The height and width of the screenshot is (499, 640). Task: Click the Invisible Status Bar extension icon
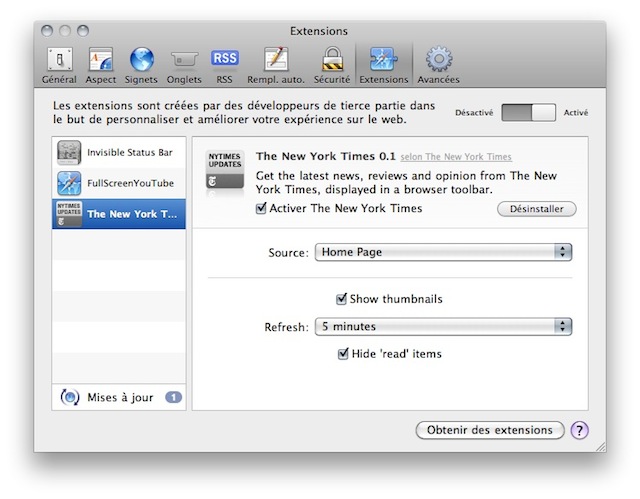tap(69, 153)
